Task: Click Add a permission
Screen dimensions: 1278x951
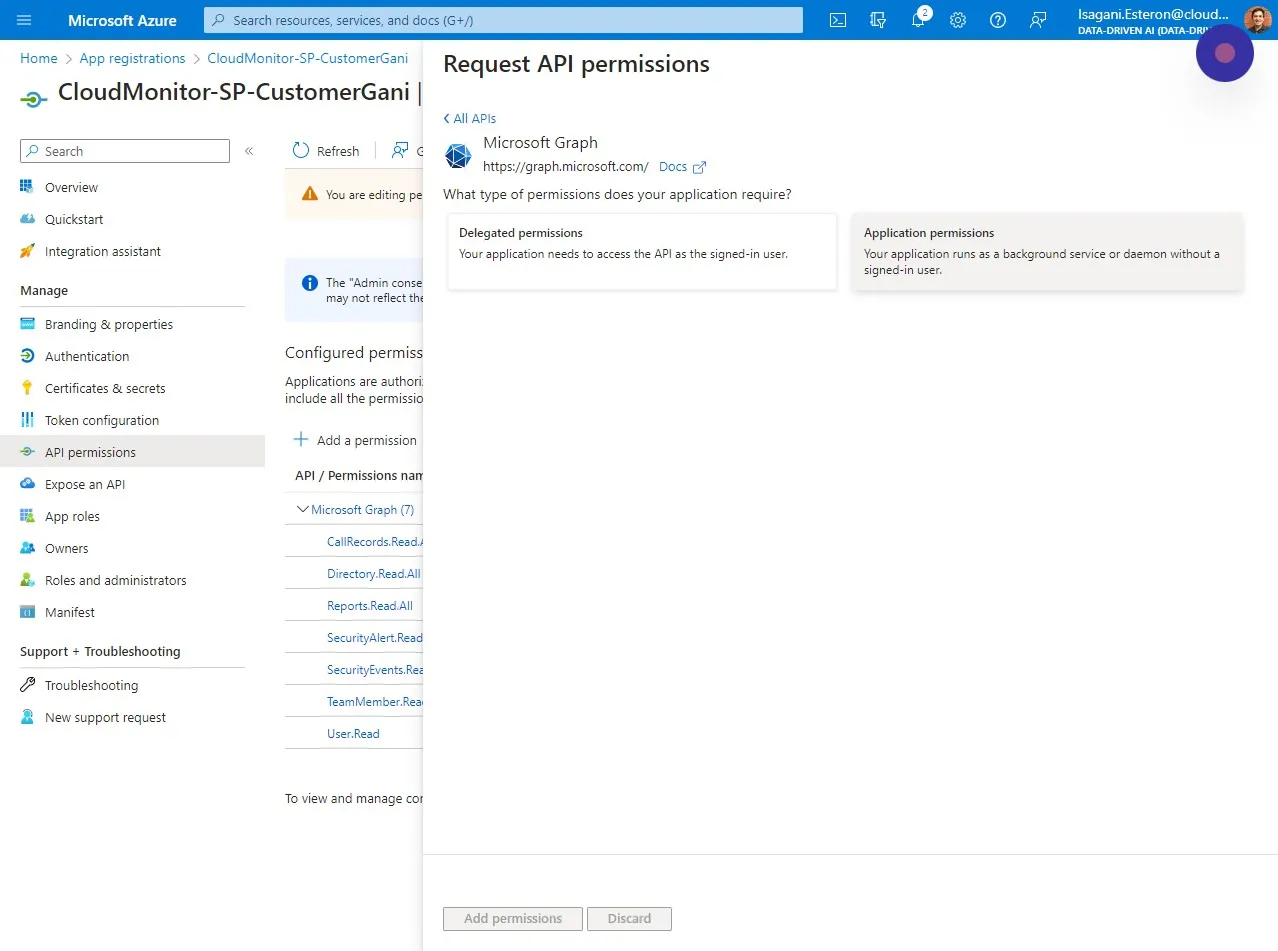Action: (355, 440)
